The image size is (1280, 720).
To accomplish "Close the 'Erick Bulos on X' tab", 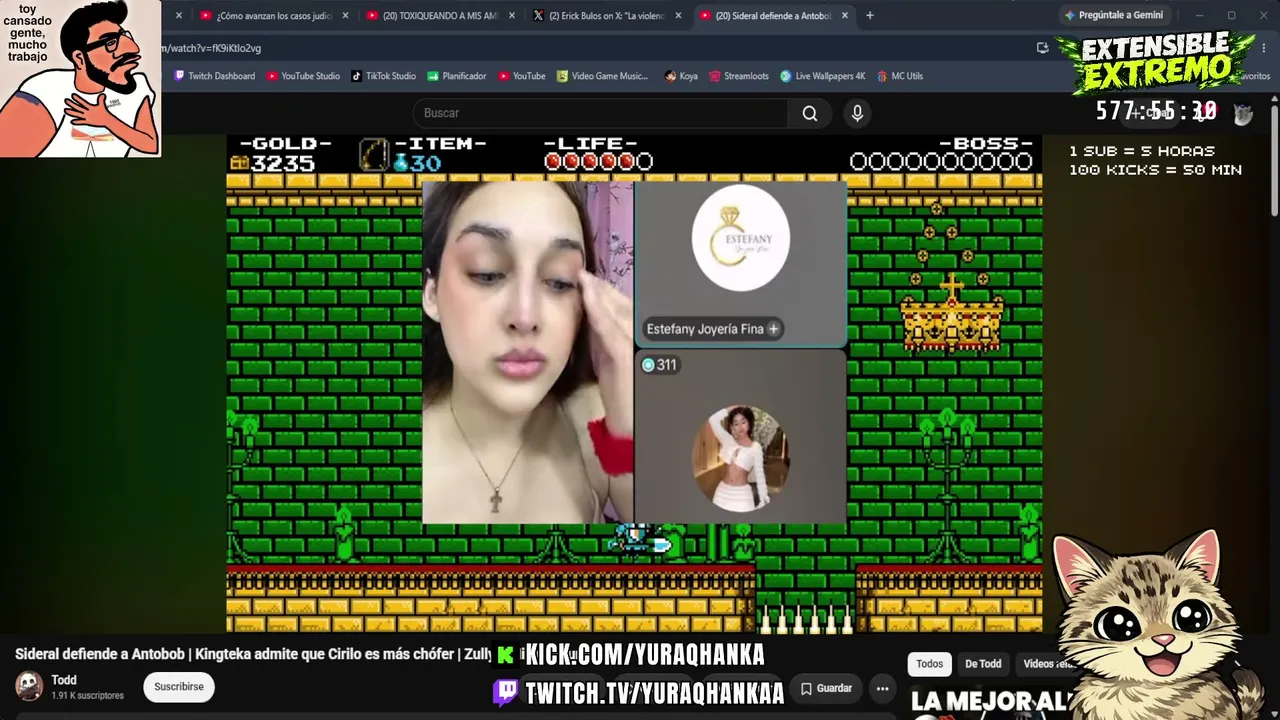I will tap(678, 16).
